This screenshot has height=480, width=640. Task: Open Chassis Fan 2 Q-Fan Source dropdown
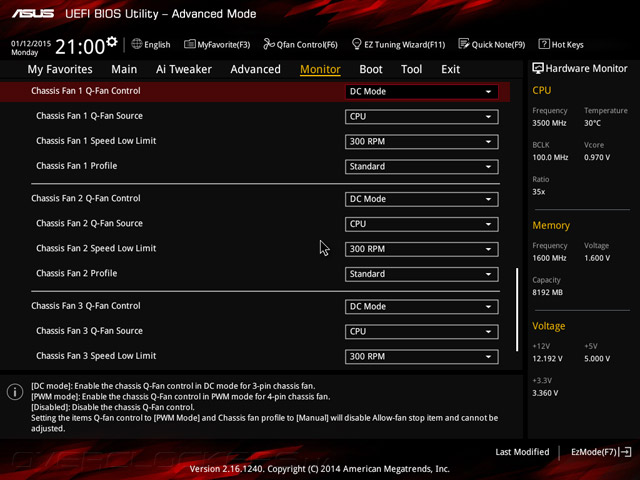(x=422, y=224)
